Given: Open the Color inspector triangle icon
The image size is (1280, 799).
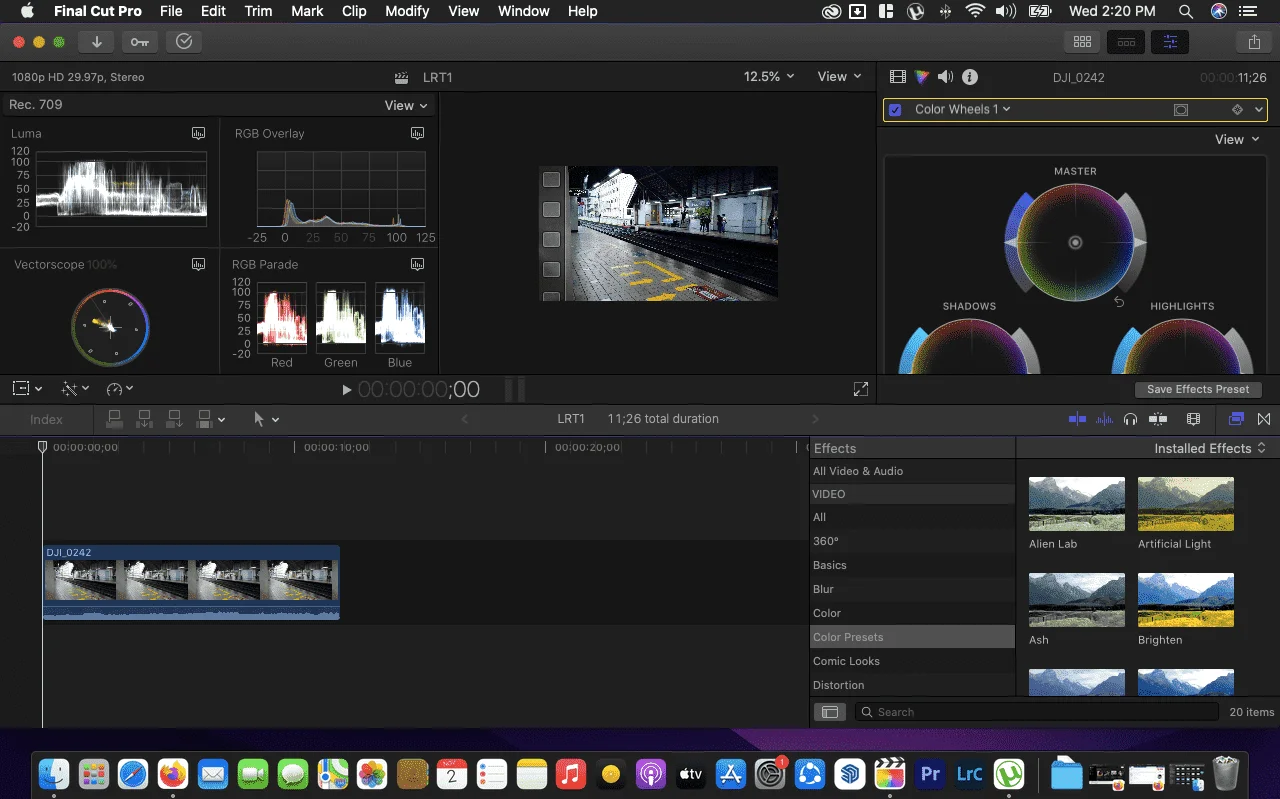Looking at the screenshot, I should [x=922, y=77].
